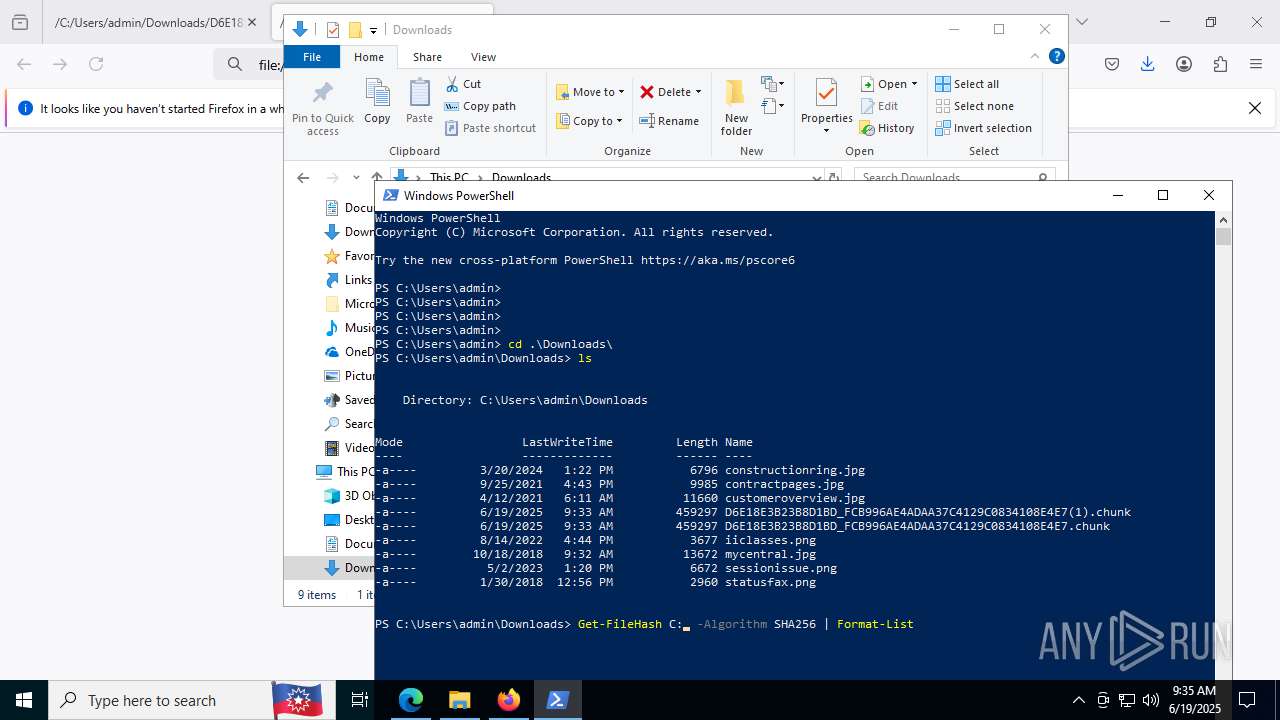This screenshot has width=1280, height=720.
Task: Expand the Move to dropdown
Action: [x=621, y=92]
